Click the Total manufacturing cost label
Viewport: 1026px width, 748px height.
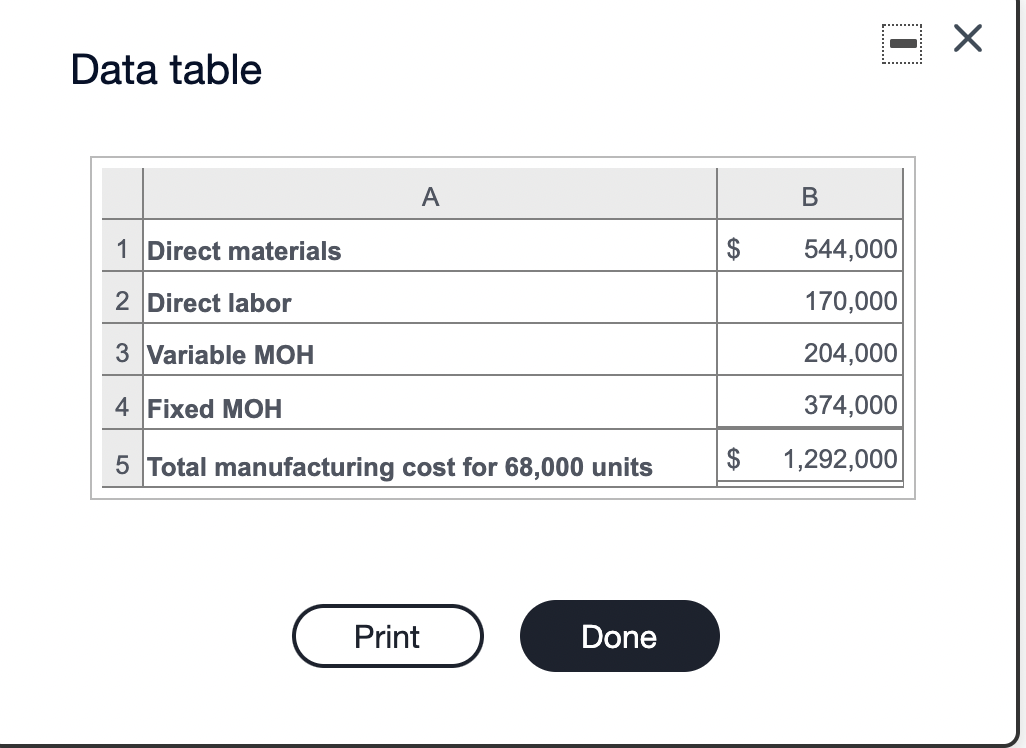[399, 467]
